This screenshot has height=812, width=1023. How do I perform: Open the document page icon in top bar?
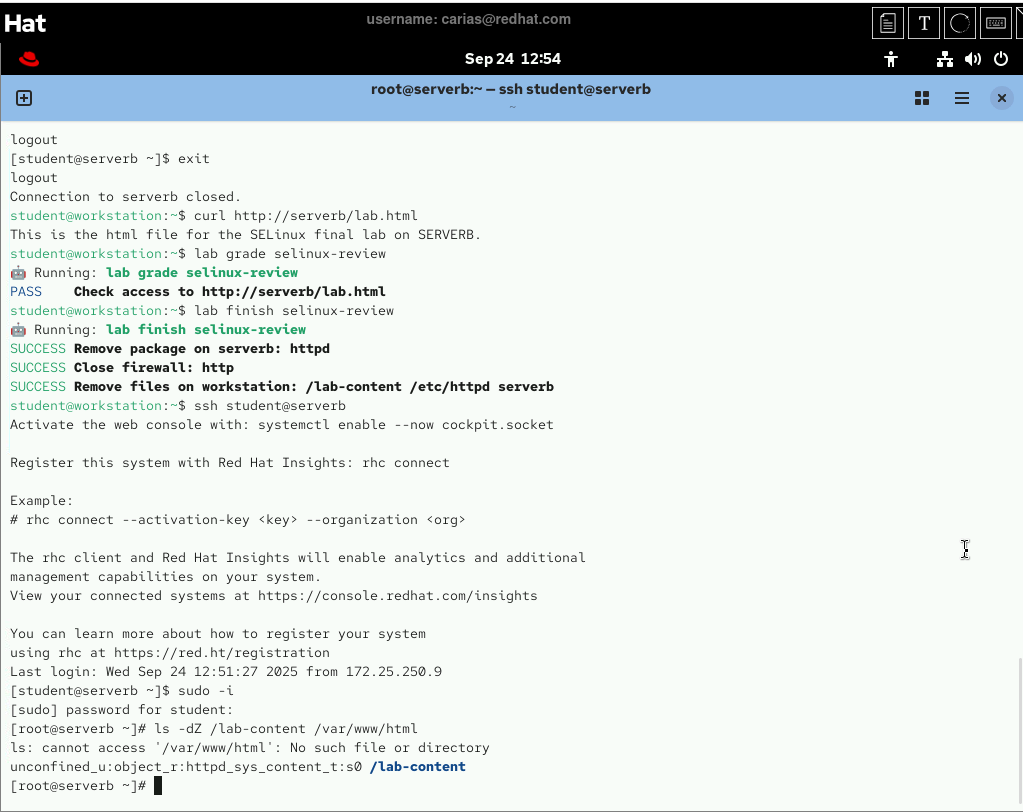coord(888,23)
